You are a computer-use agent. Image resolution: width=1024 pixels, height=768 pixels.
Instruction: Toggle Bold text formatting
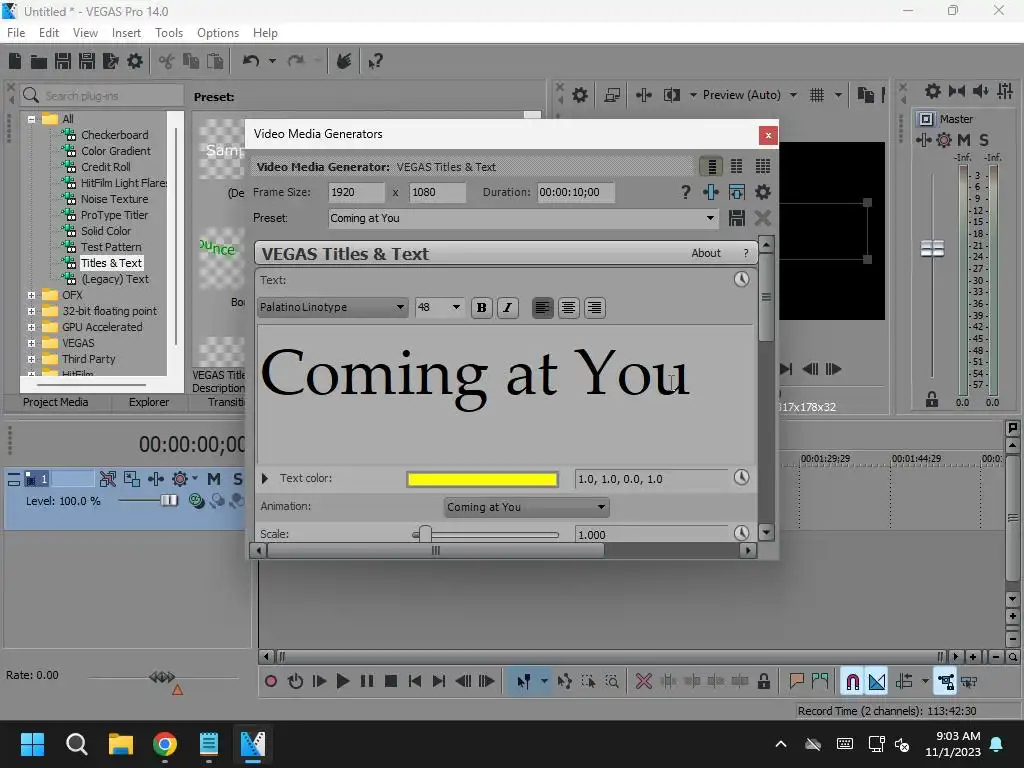coord(482,308)
